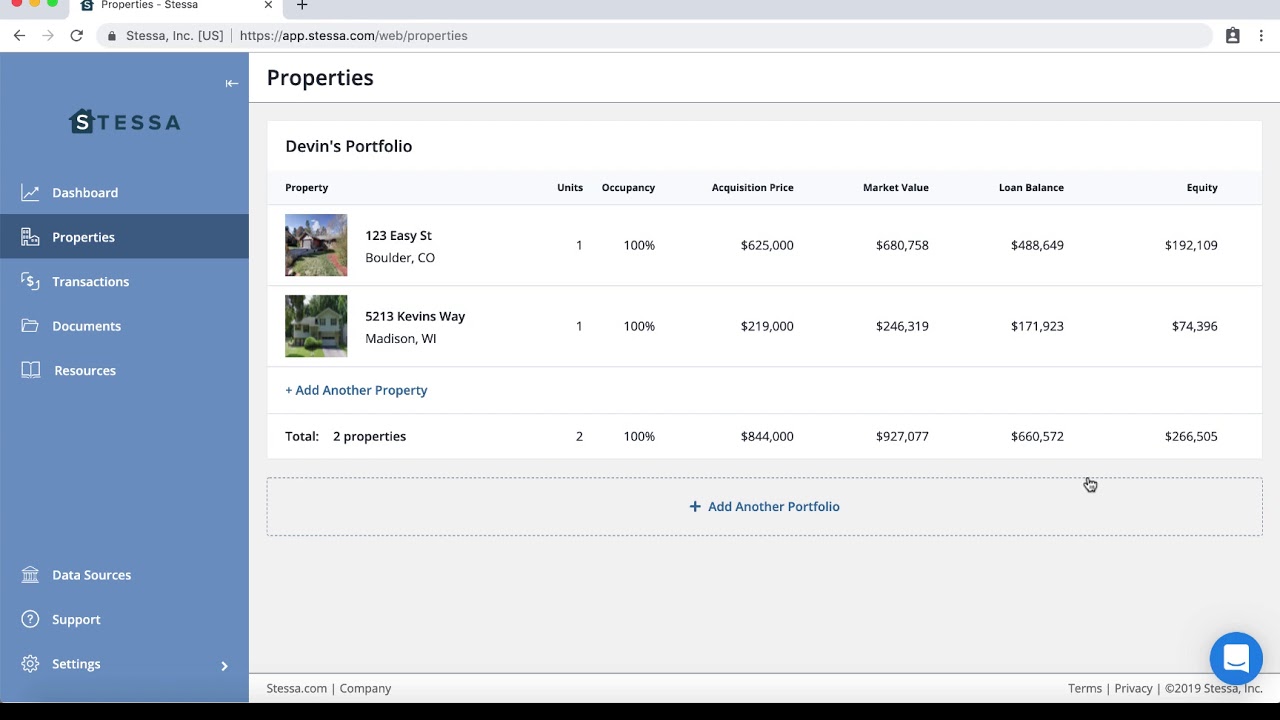Click 123 Easy St house thumbnail
Viewport: 1280px width, 720px height.
click(x=316, y=245)
